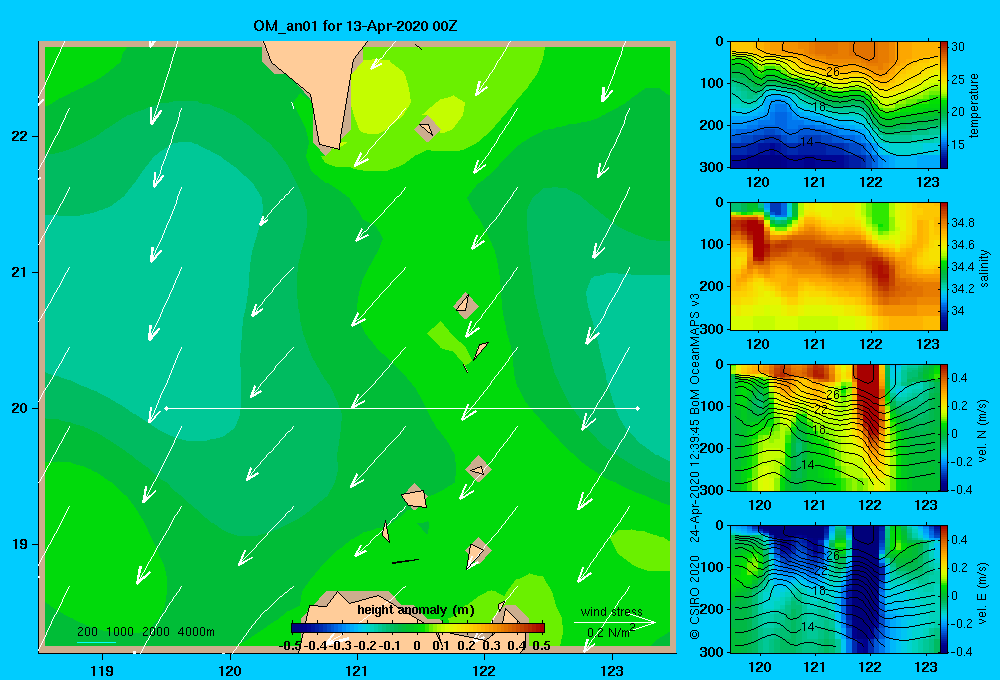The image size is (1000, 680).
Task: Click the height anomaly color bar
Action: [418, 628]
